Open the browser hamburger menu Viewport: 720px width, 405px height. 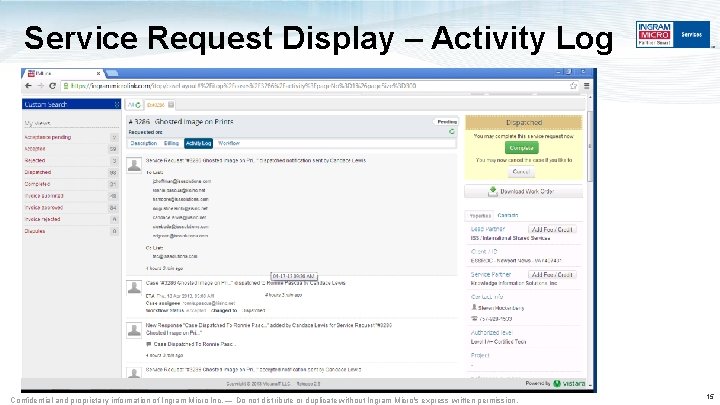pos(586,86)
